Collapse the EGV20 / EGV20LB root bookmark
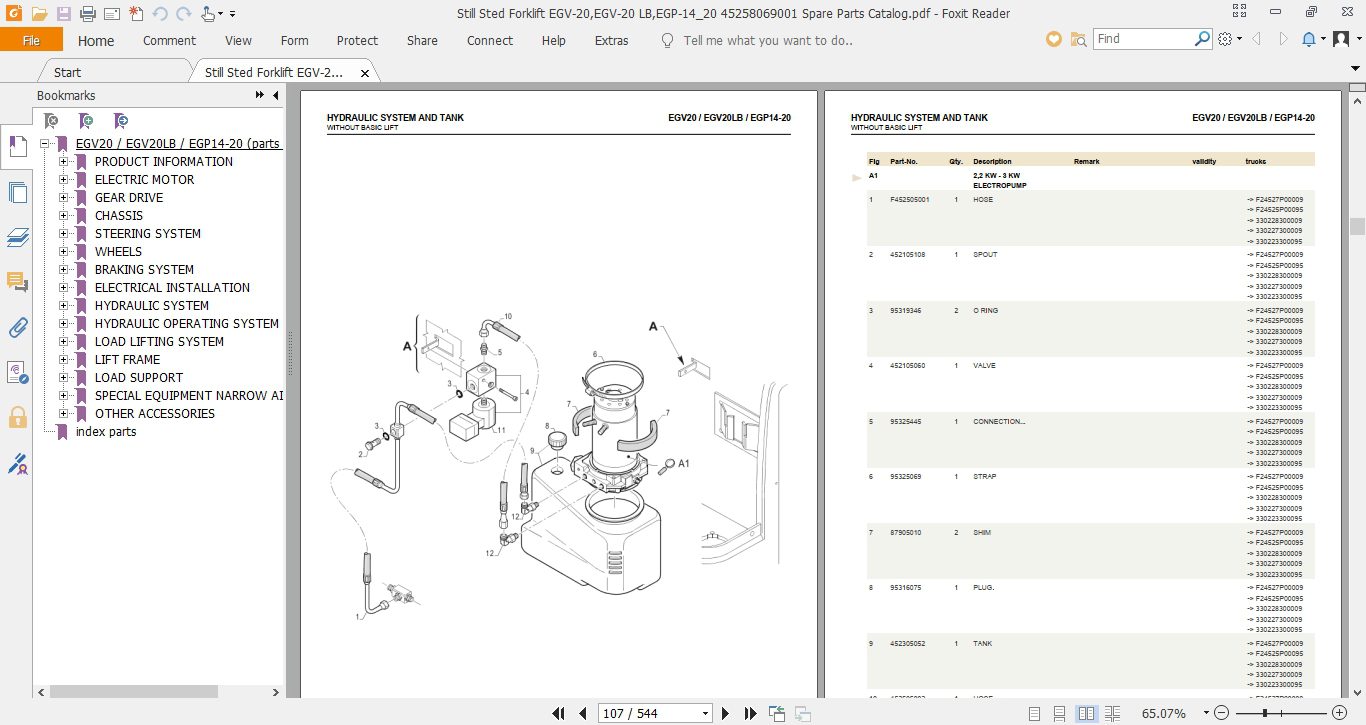Screen dimensions: 1366x725 click(45, 144)
